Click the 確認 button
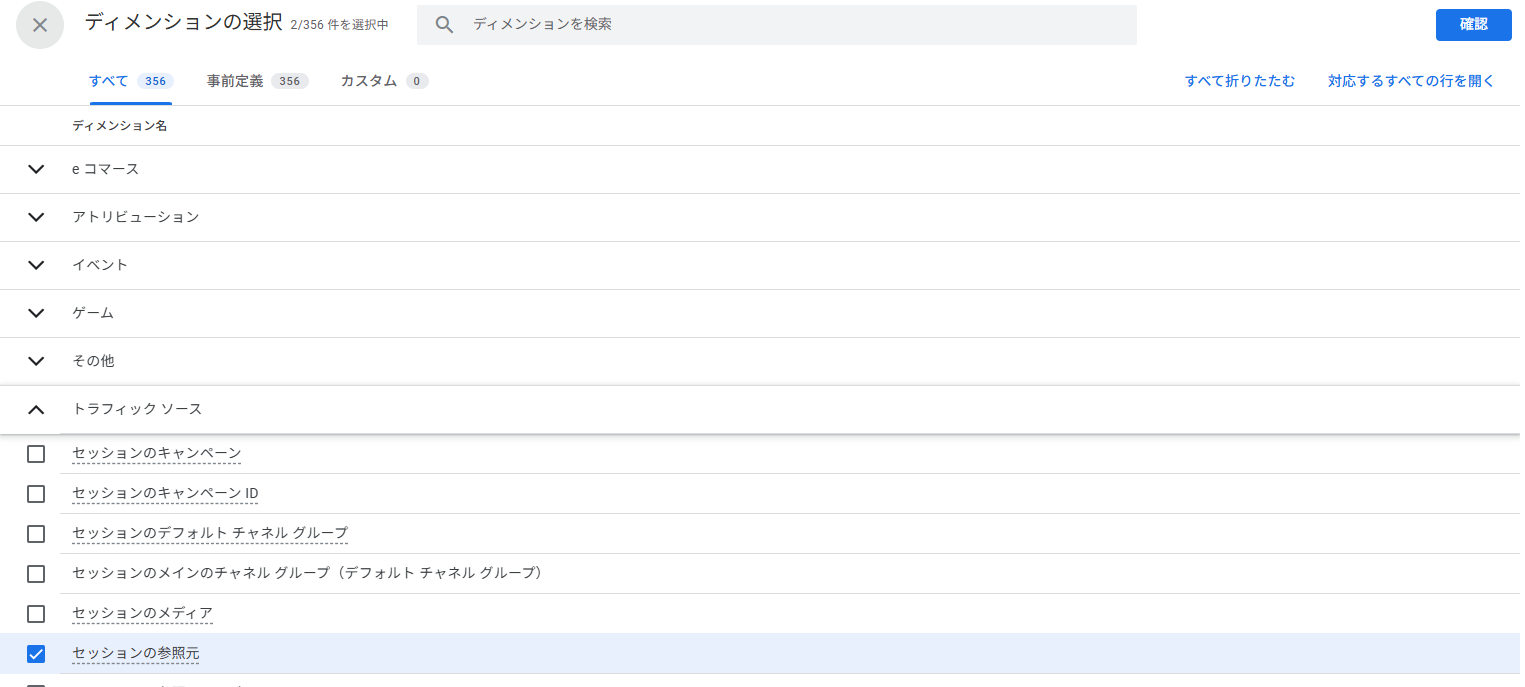 pos(1473,25)
